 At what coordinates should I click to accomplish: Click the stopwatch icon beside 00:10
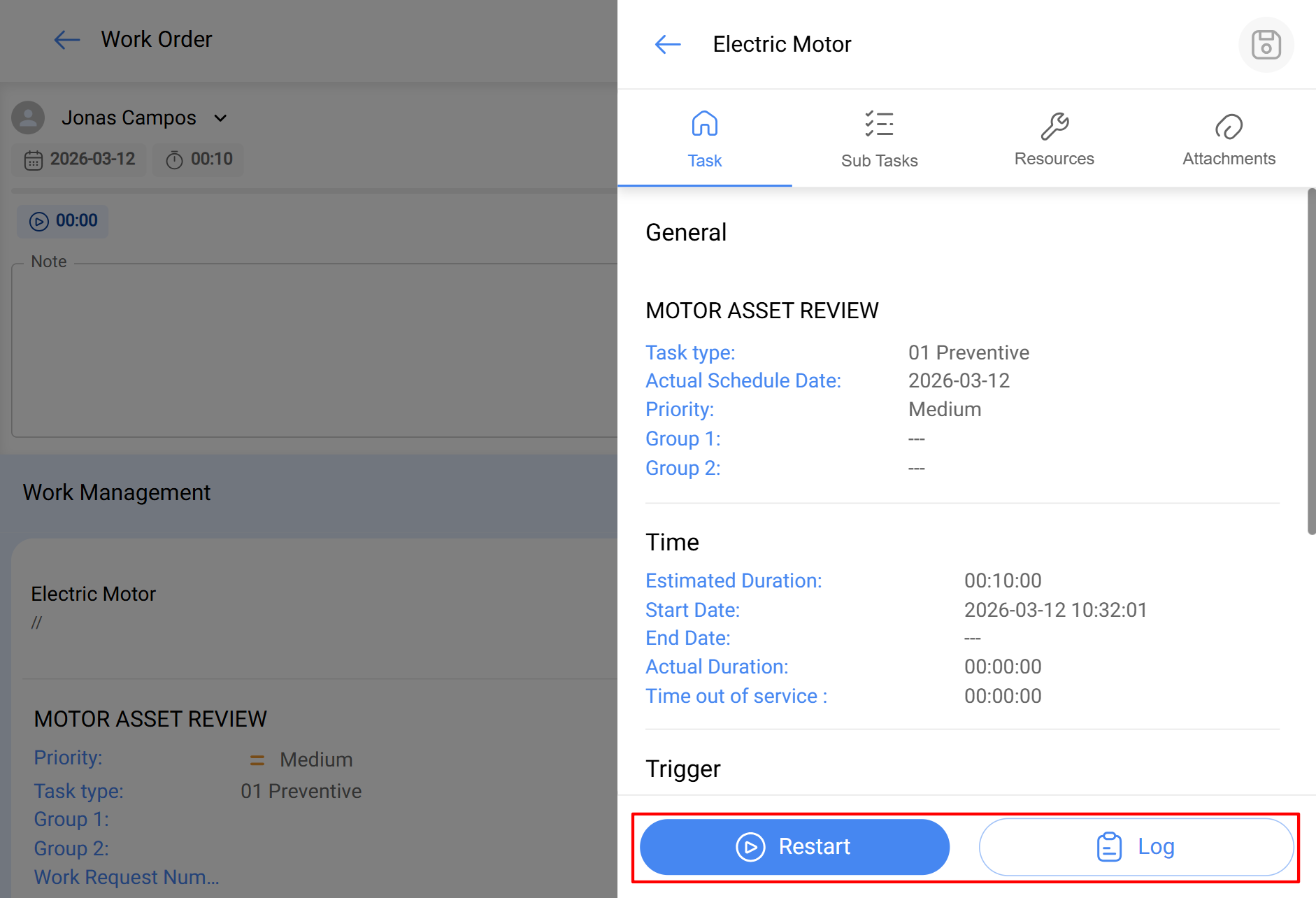tap(174, 160)
